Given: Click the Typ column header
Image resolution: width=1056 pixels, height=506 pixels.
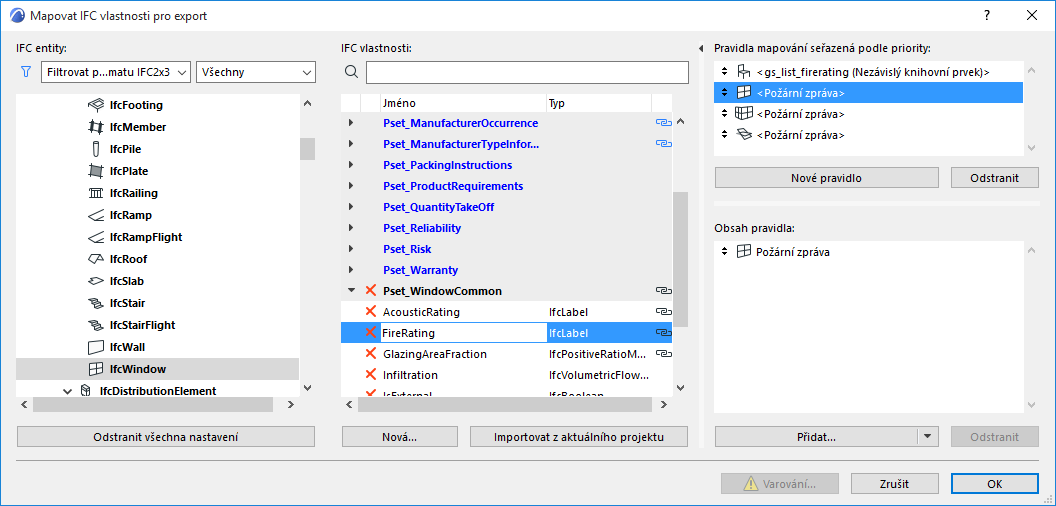Looking at the screenshot, I should [x=599, y=103].
